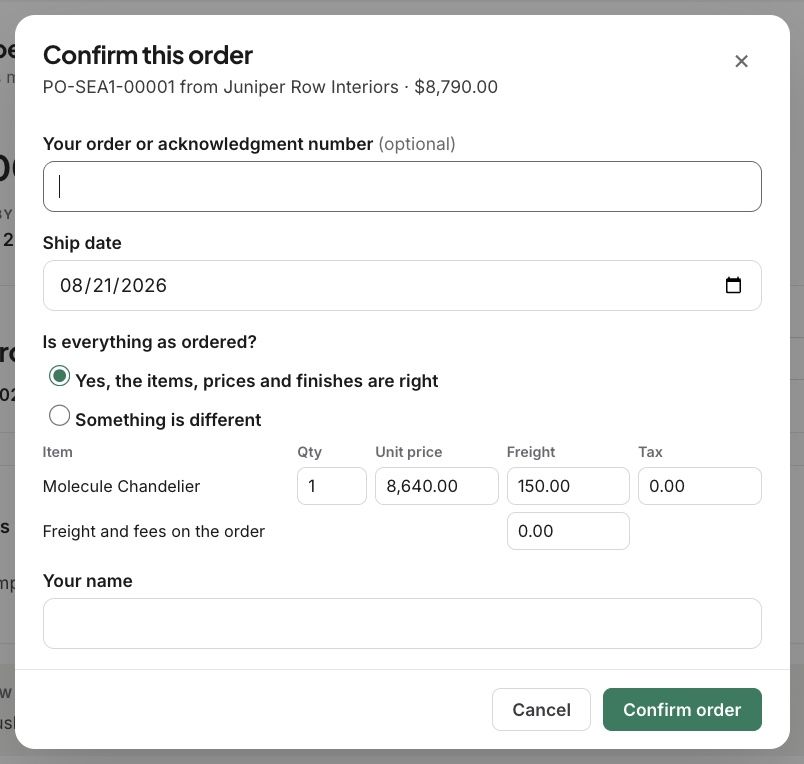The height and width of the screenshot is (764, 804).
Task: Edit Molecule Chandelier unit price 8,640.00
Action: 436,486
